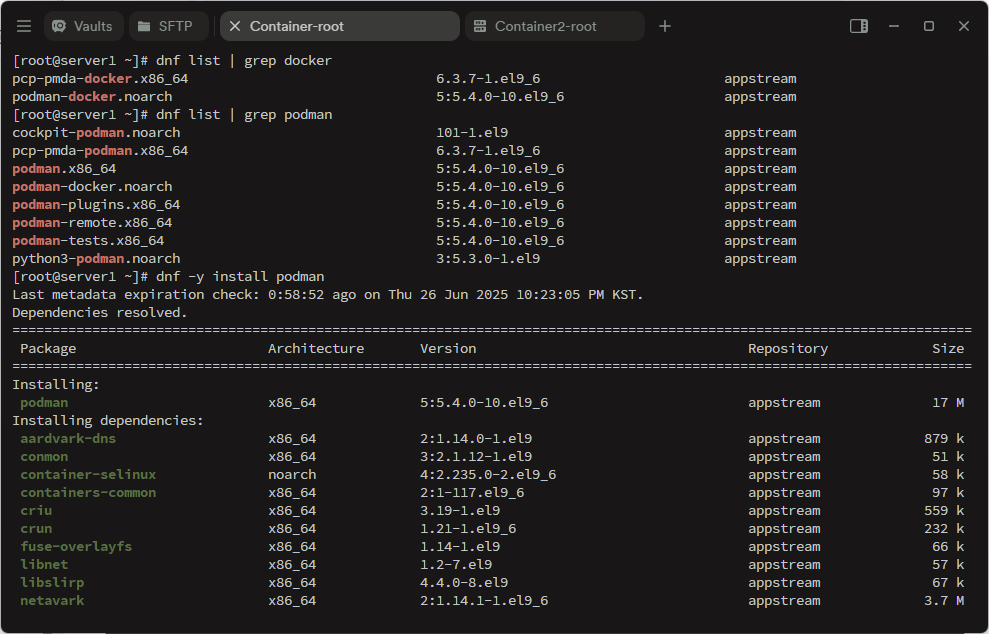Click the Repository column header
Viewport: 989px width, 634px height.
click(x=788, y=348)
